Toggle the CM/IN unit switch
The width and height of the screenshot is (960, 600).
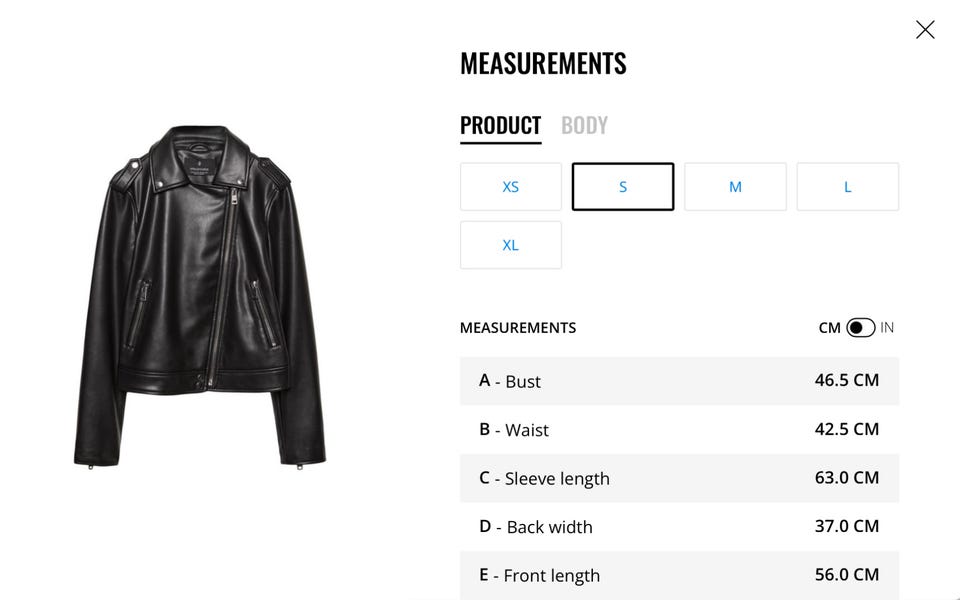[860, 328]
